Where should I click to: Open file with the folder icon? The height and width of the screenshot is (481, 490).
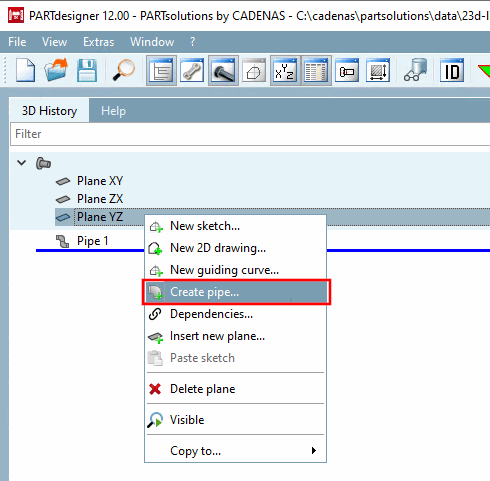coord(56,70)
